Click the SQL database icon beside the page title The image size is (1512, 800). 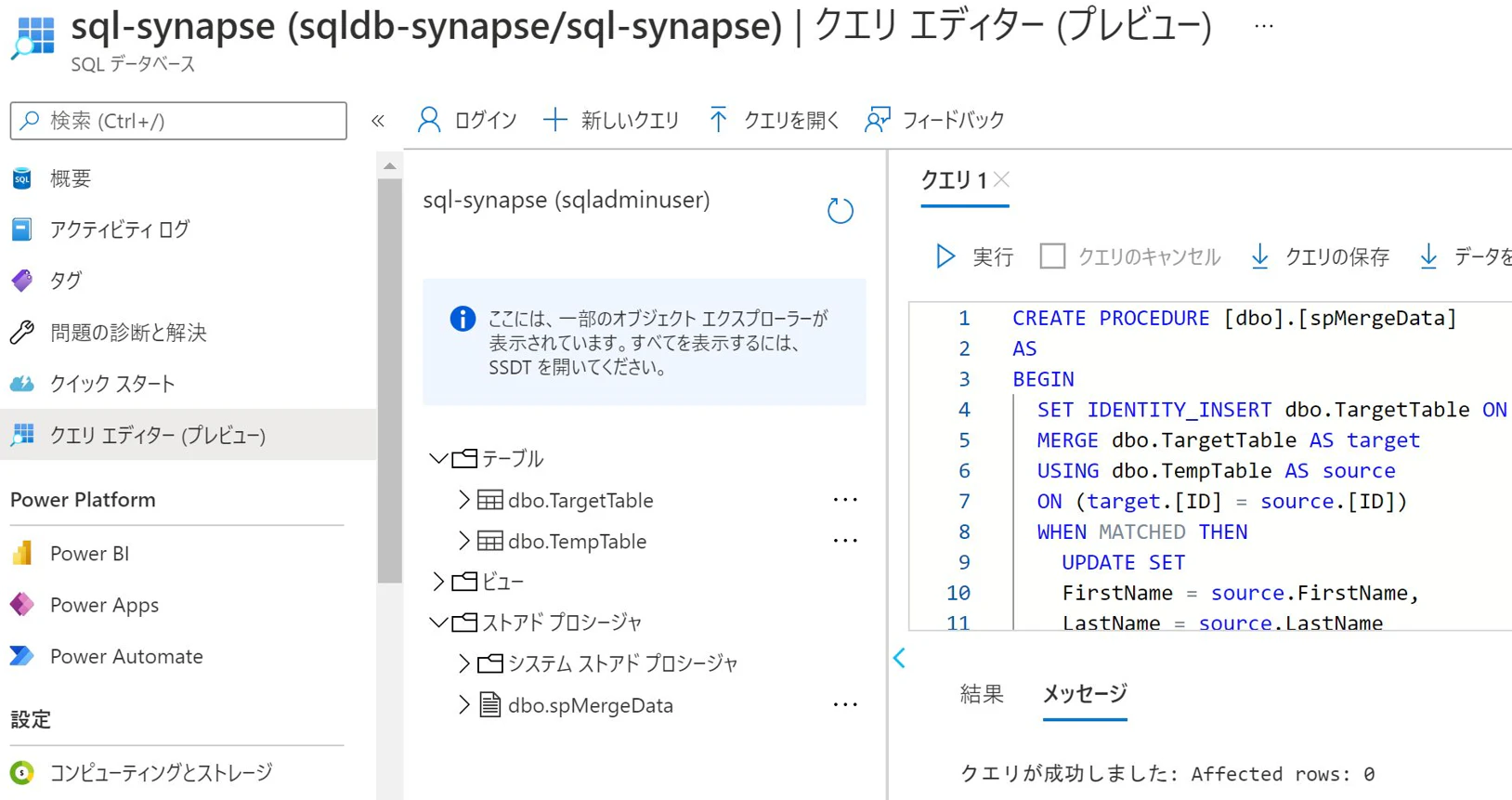[34, 37]
